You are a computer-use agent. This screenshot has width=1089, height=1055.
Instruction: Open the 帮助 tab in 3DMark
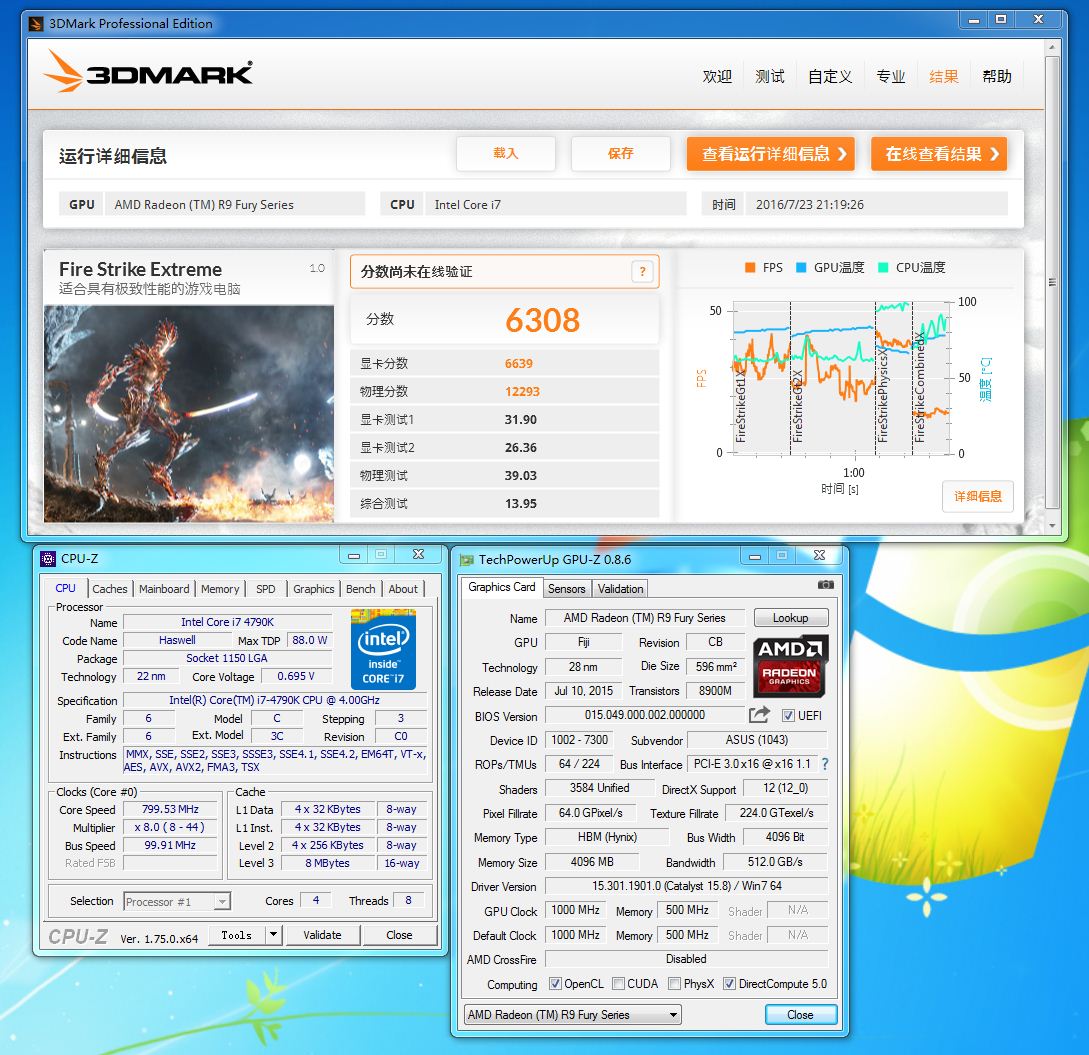coord(996,76)
